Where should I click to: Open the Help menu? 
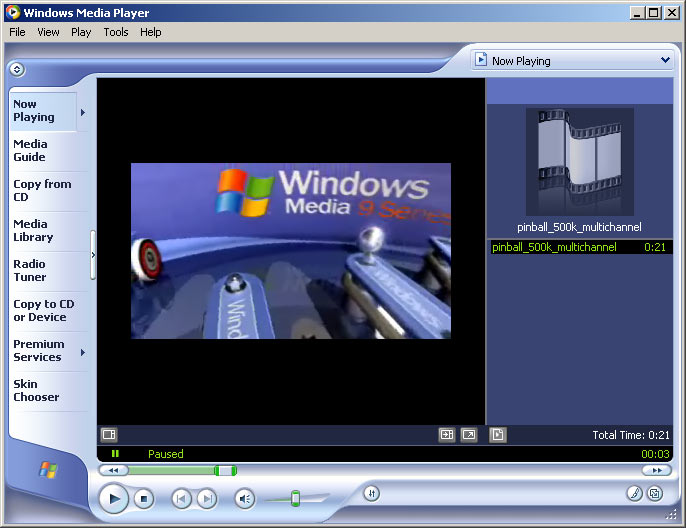(x=150, y=32)
